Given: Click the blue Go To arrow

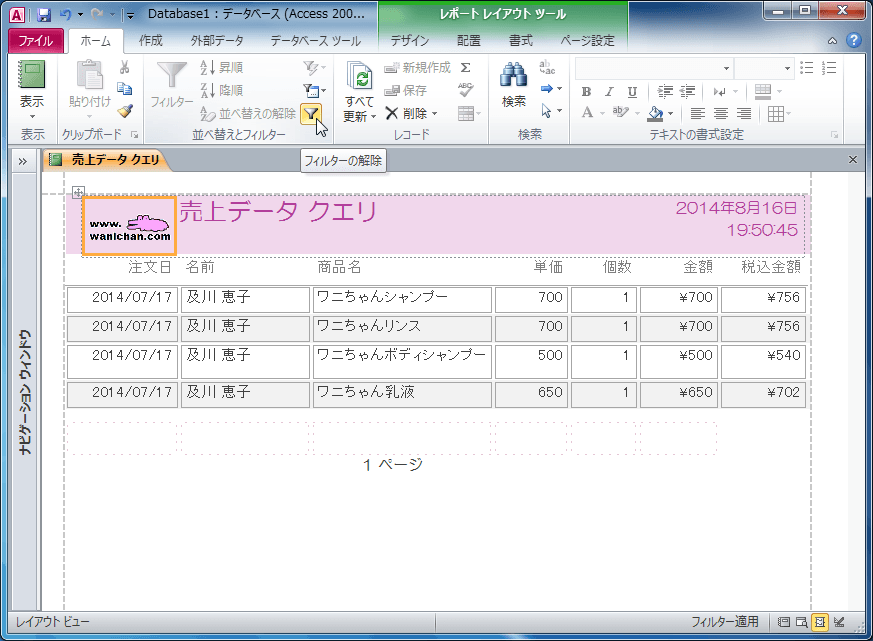Looking at the screenshot, I should (547, 89).
